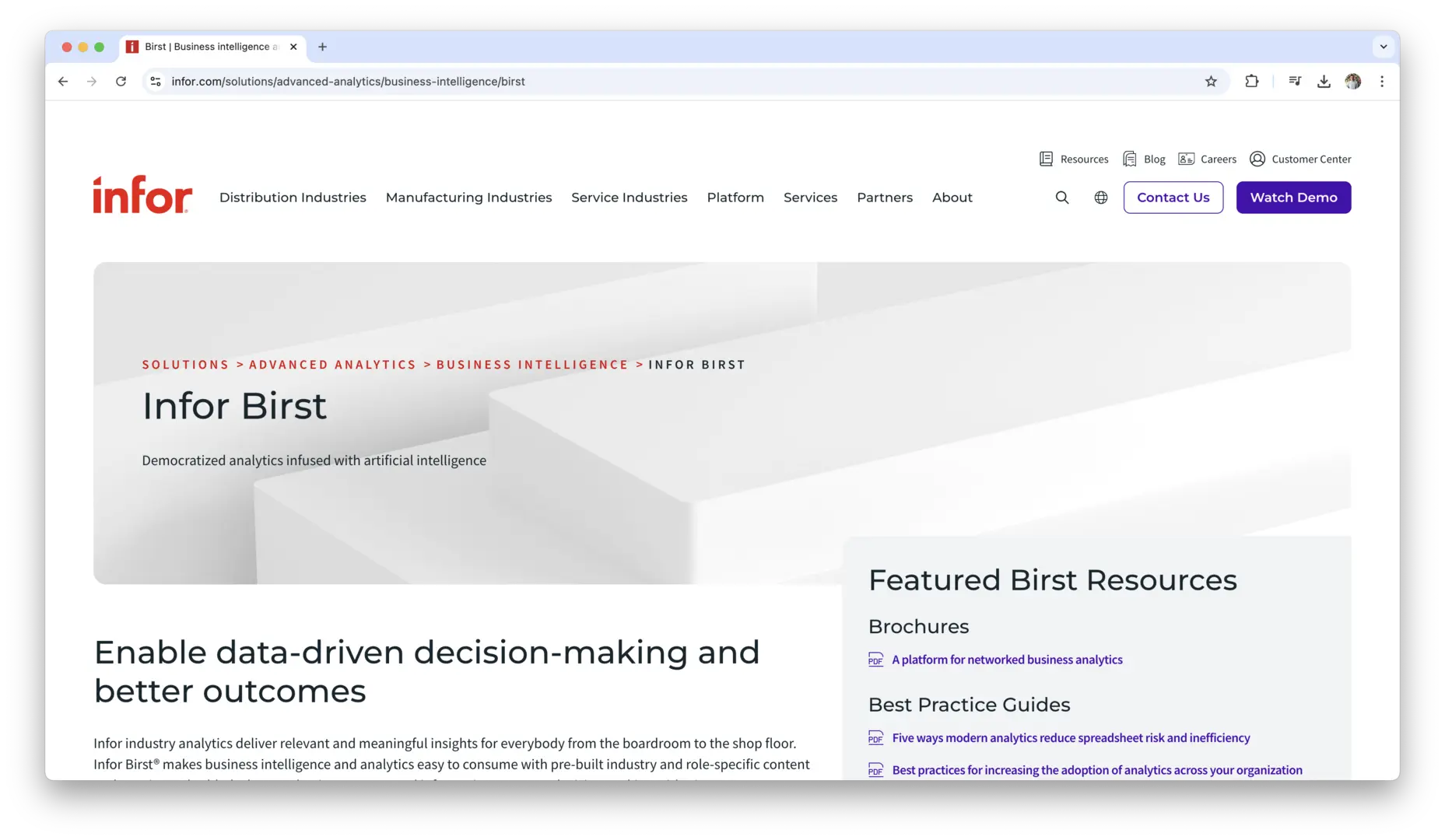Click 'Enable data-driven decision-making' heading
Image resolution: width=1445 pixels, height=840 pixels.
tap(426, 671)
